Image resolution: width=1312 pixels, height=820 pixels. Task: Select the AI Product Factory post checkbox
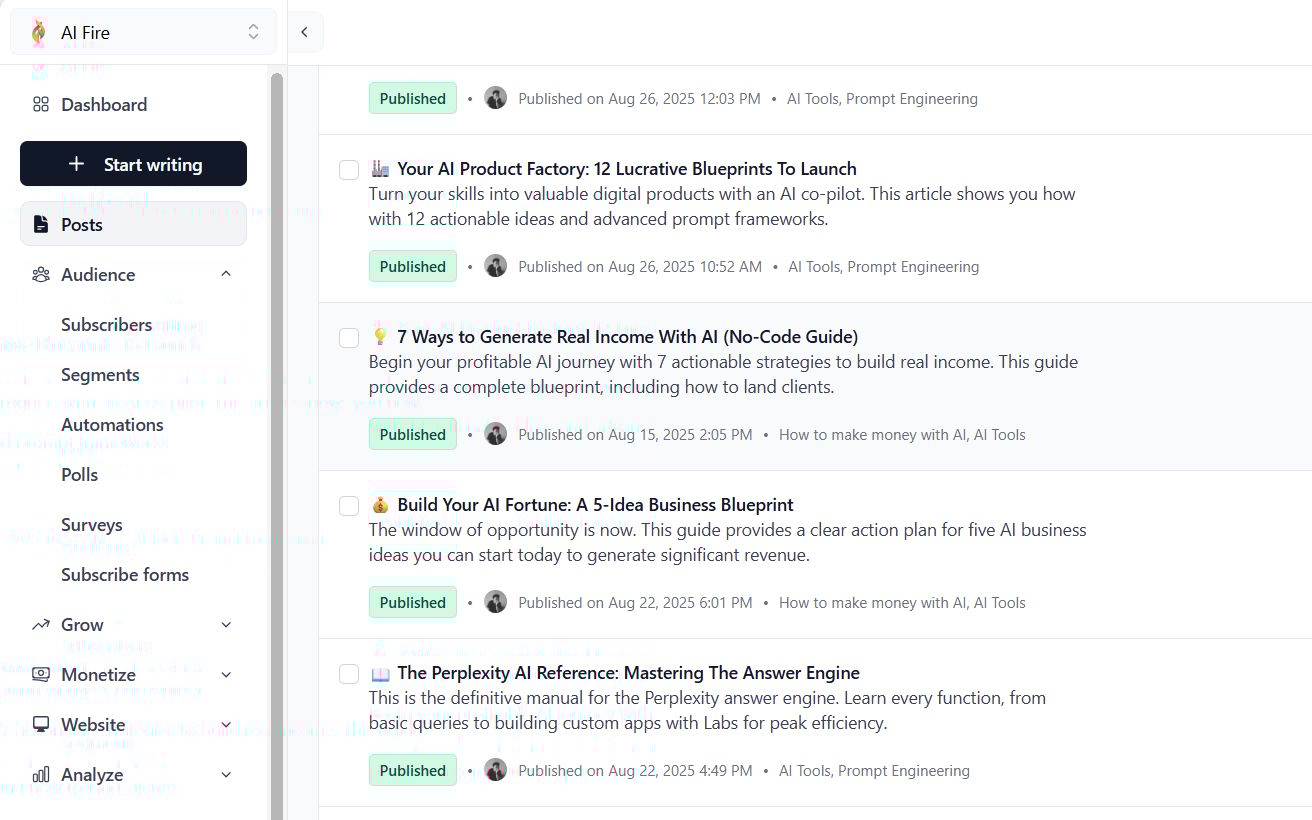pyautogui.click(x=349, y=170)
